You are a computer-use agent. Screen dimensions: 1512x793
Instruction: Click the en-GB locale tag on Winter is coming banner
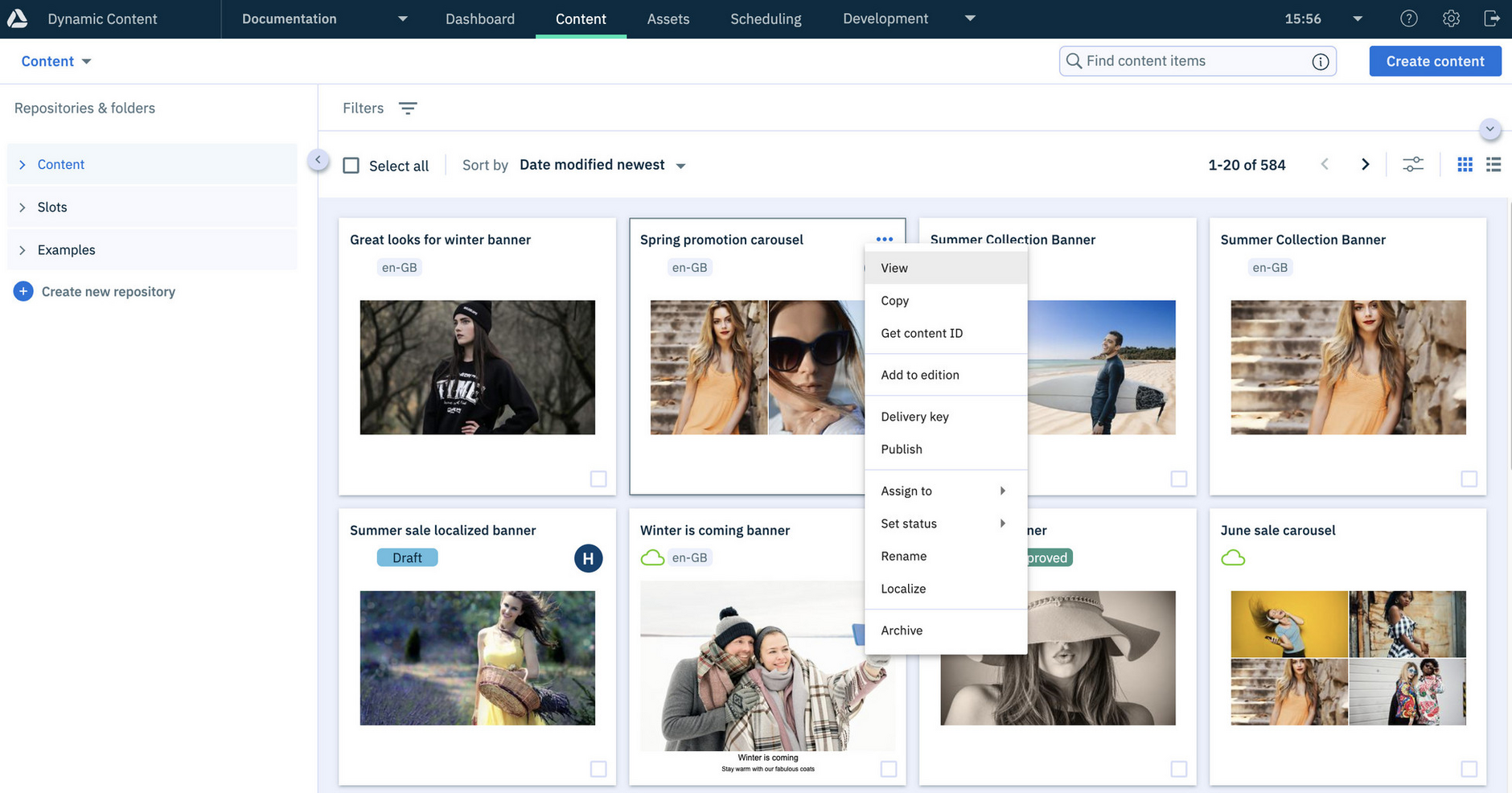pyautogui.click(x=690, y=557)
